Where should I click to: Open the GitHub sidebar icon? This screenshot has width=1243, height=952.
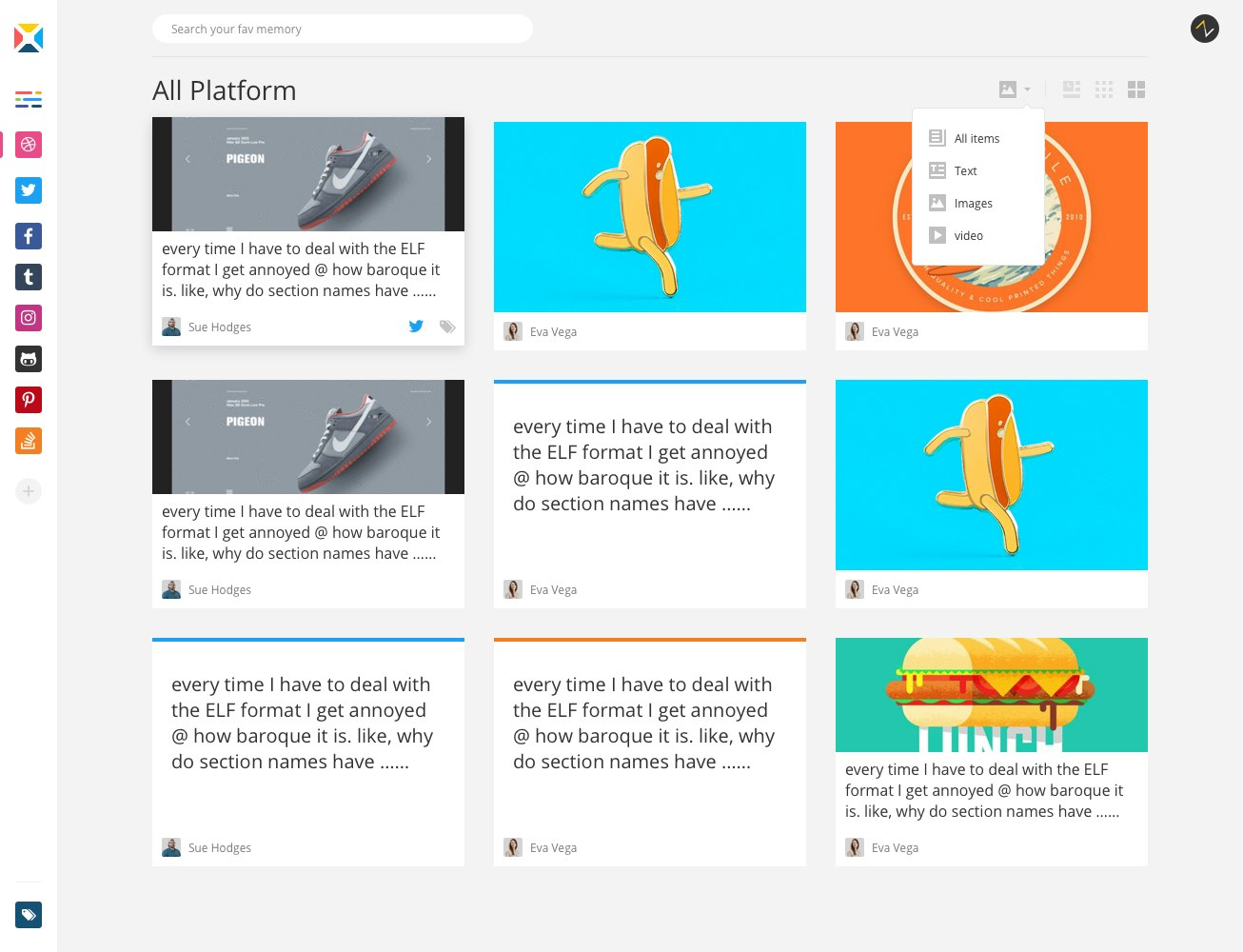coord(29,359)
